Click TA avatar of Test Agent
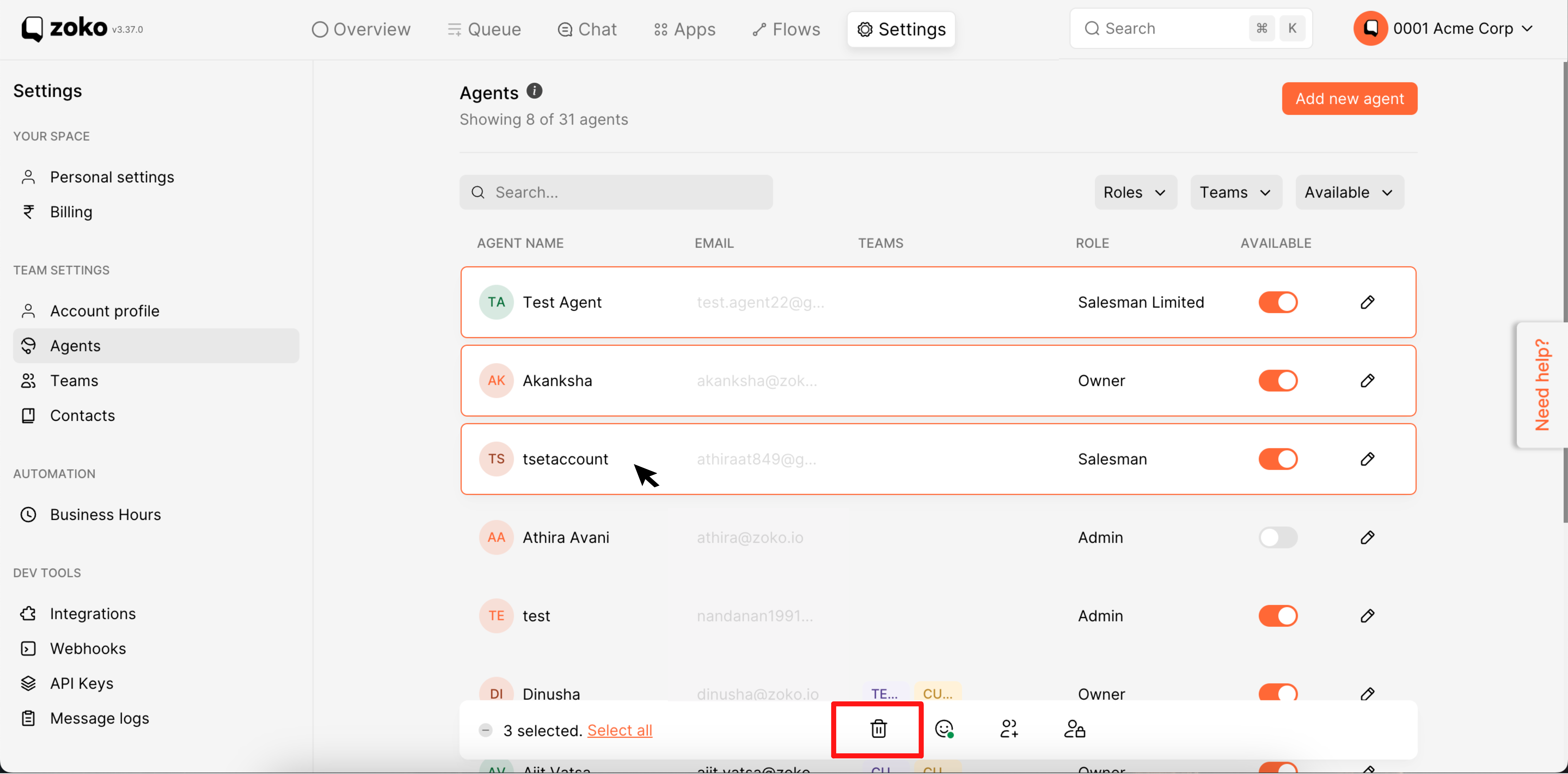The height and width of the screenshot is (774, 1568). [x=496, y=302]
